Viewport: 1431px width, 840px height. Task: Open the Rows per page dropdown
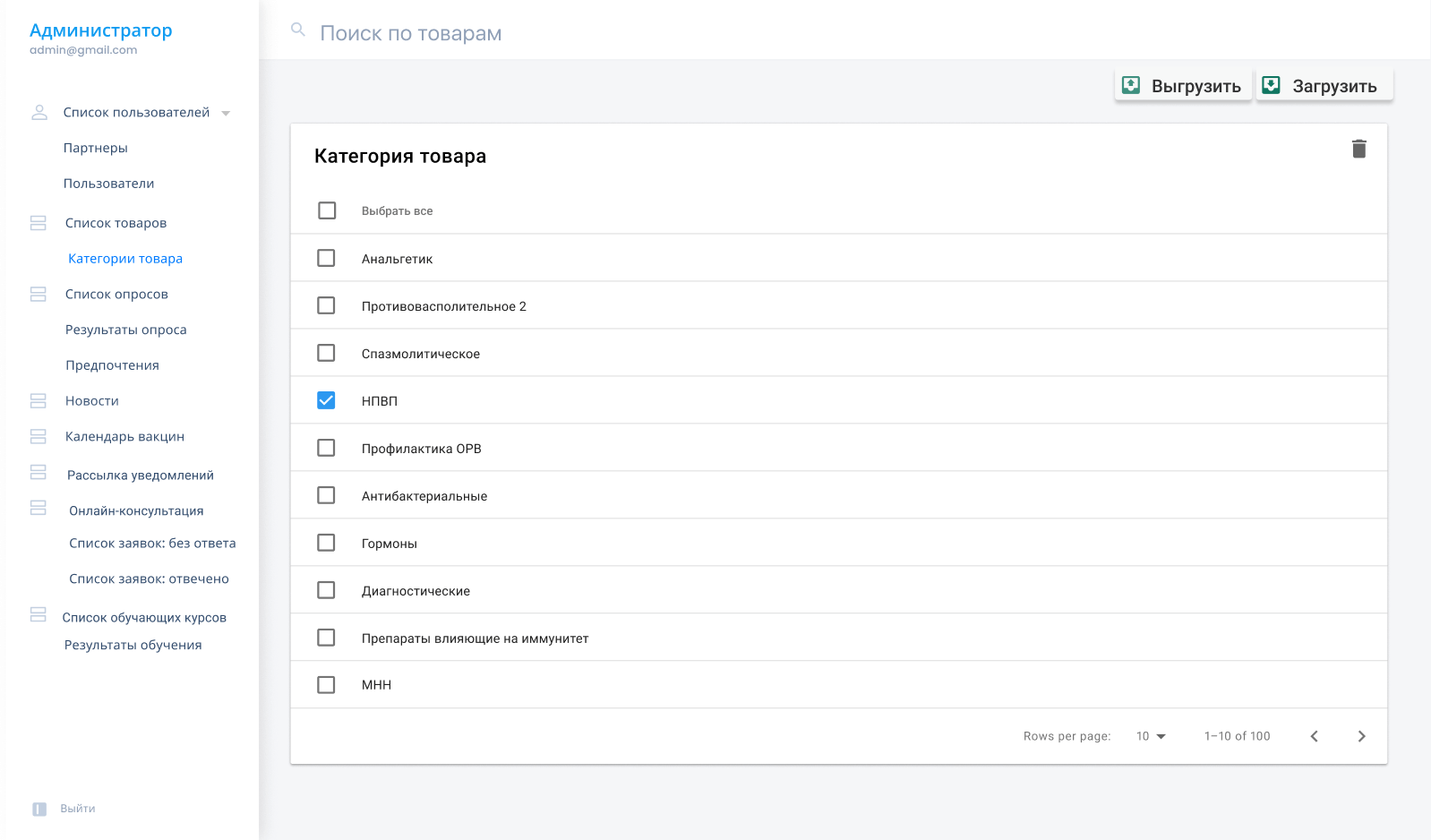click(x=1151, y=736)
